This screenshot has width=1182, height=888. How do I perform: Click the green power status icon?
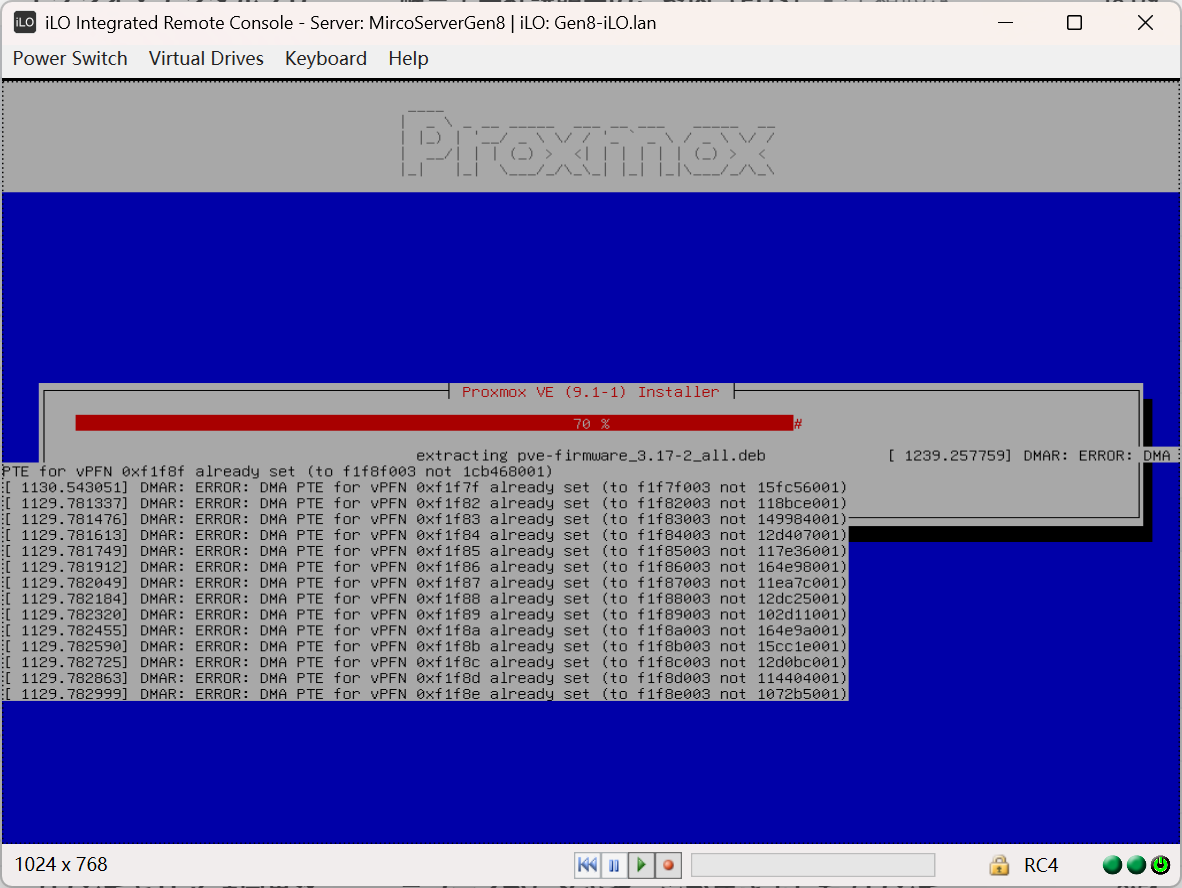coord(1160,865)
